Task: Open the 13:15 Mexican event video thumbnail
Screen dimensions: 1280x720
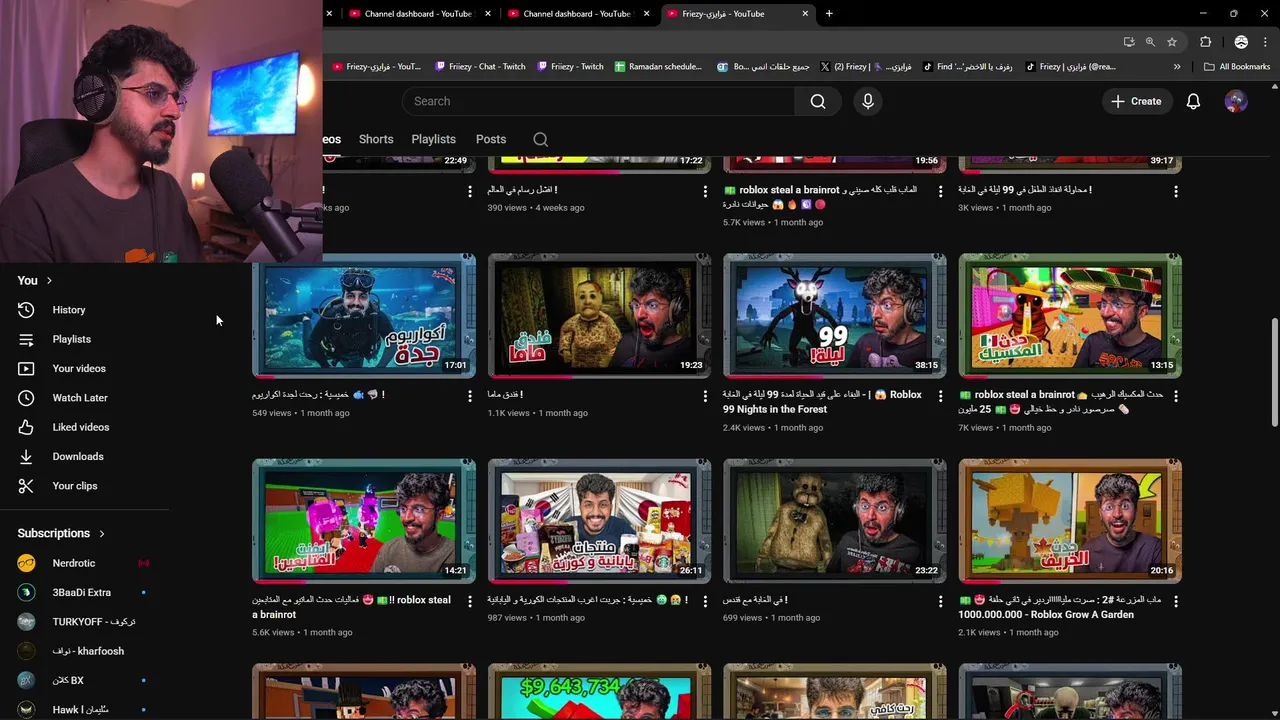Action: pyautogui.click(x=1070, y=316)
